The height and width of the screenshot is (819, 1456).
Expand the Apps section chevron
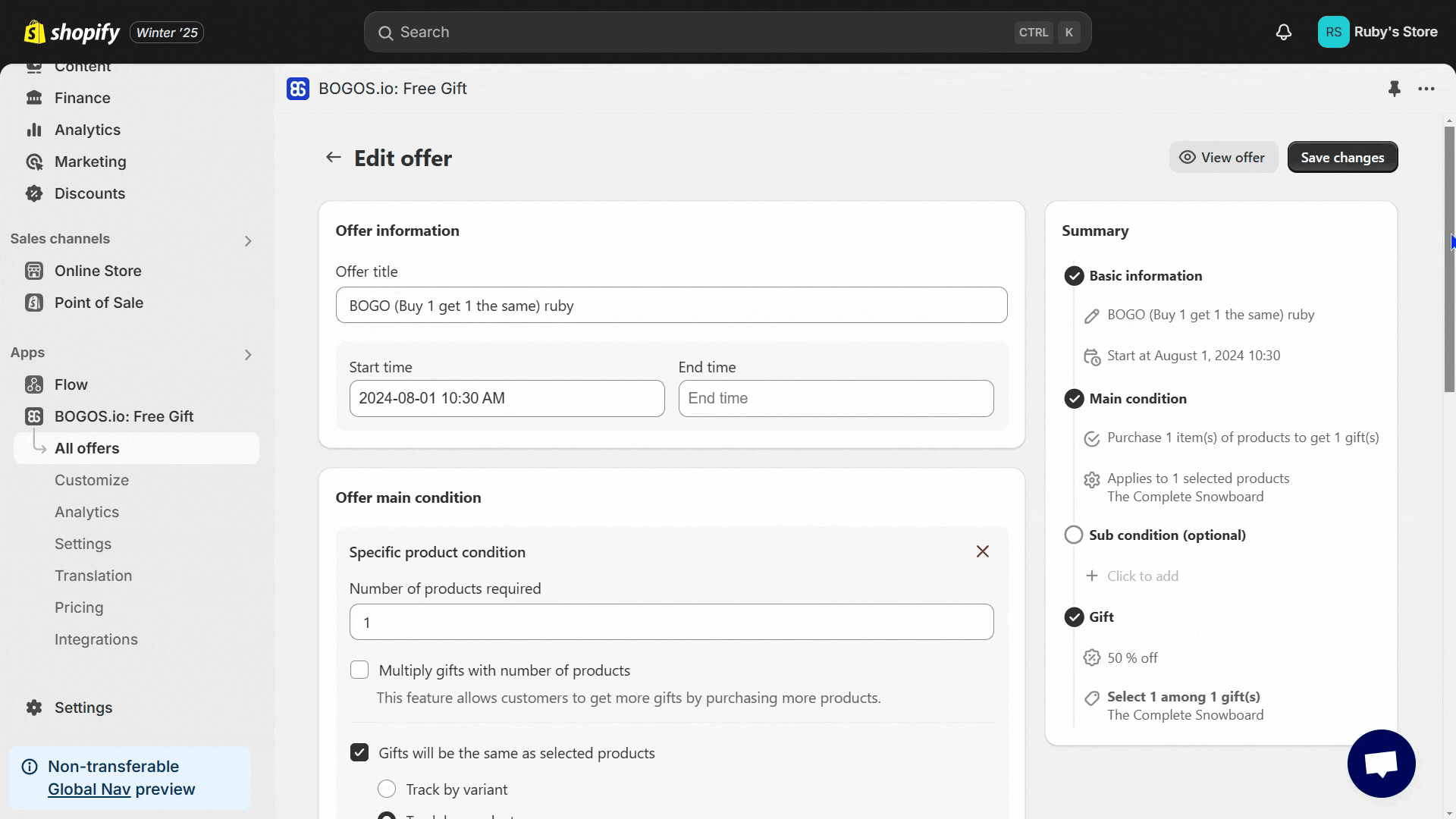coord(248,355)
